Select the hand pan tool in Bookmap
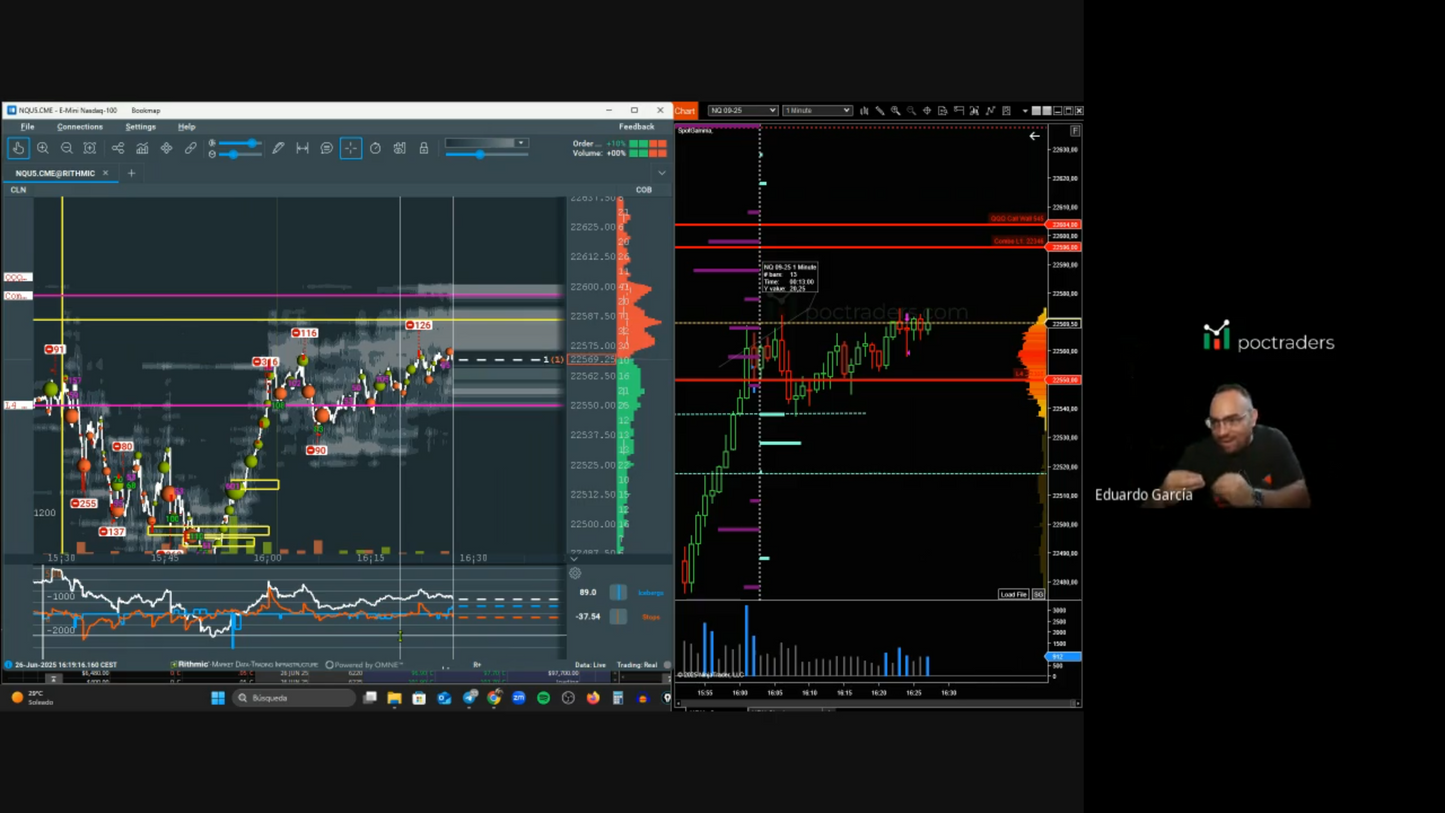The height and width of the screenshot is (813, 1445). coord(19,147)
